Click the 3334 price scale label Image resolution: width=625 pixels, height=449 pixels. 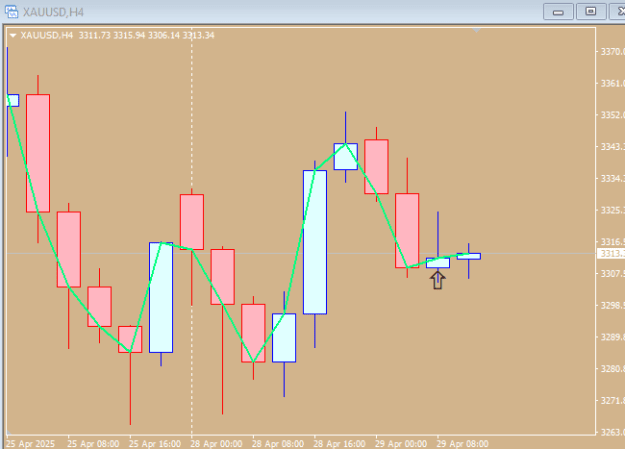click(612, 178)
